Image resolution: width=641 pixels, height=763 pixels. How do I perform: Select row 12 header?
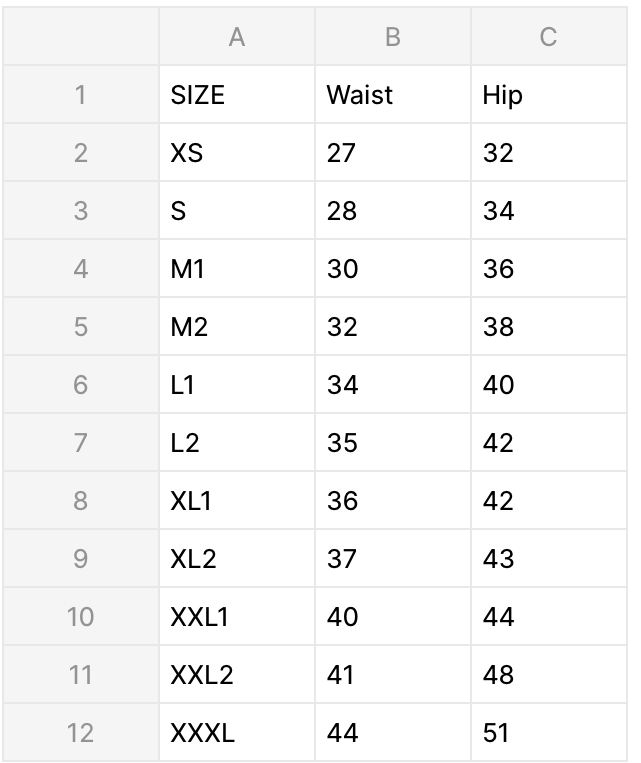coord(80,733)
